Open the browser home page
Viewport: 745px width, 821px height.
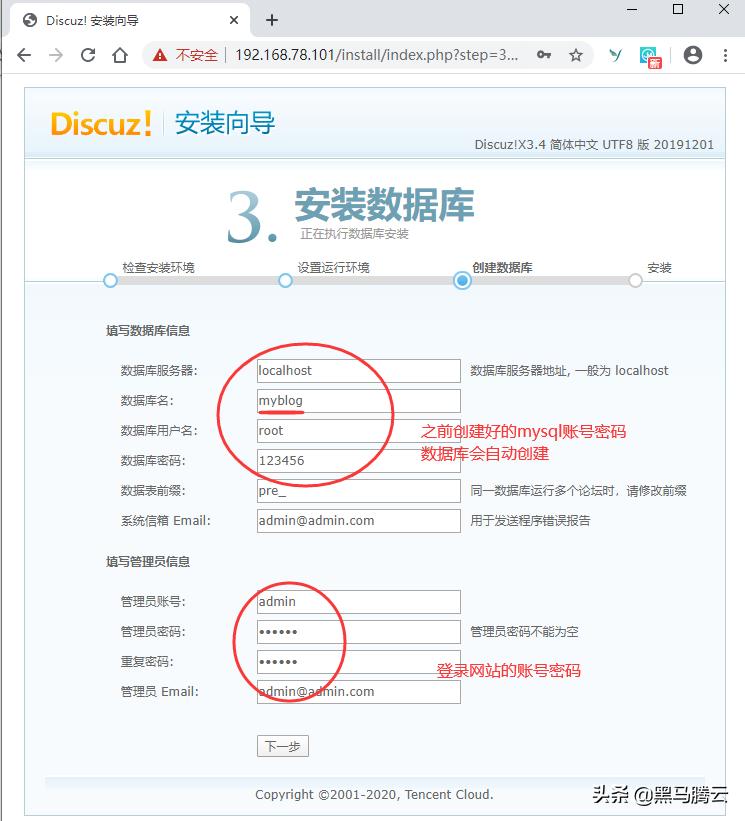[x=120, y=55]
